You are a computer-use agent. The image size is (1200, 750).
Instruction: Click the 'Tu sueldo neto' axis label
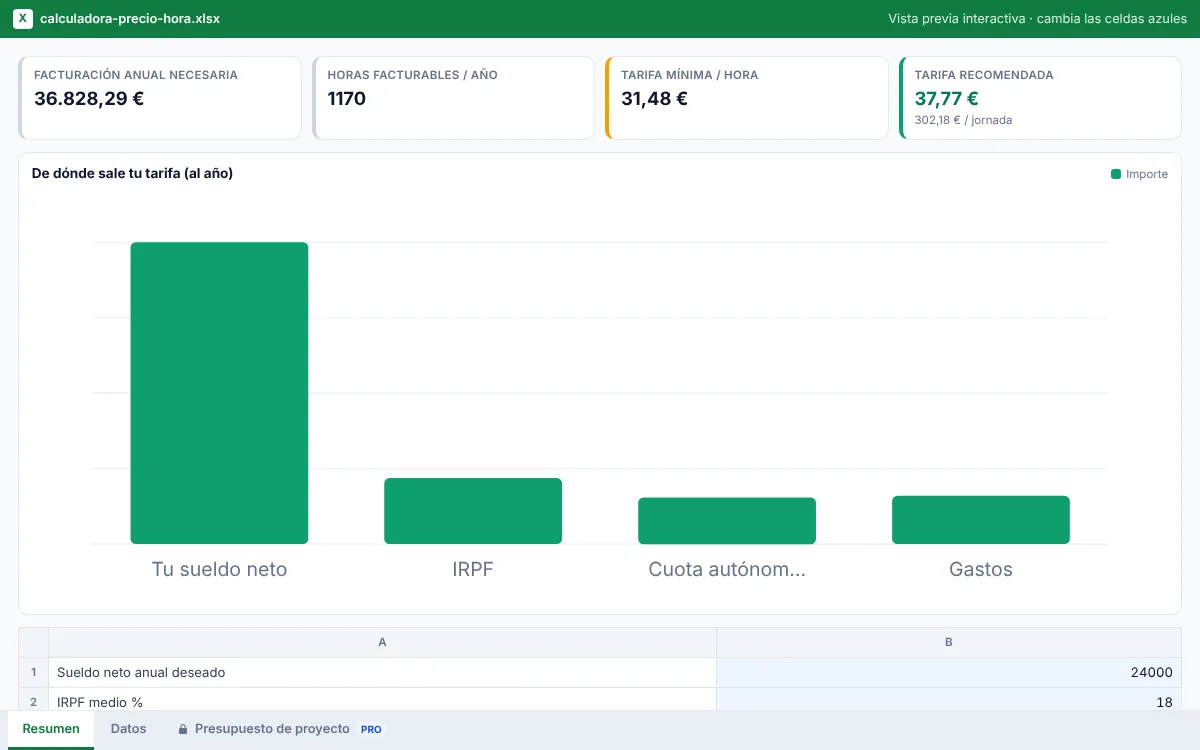219,569
